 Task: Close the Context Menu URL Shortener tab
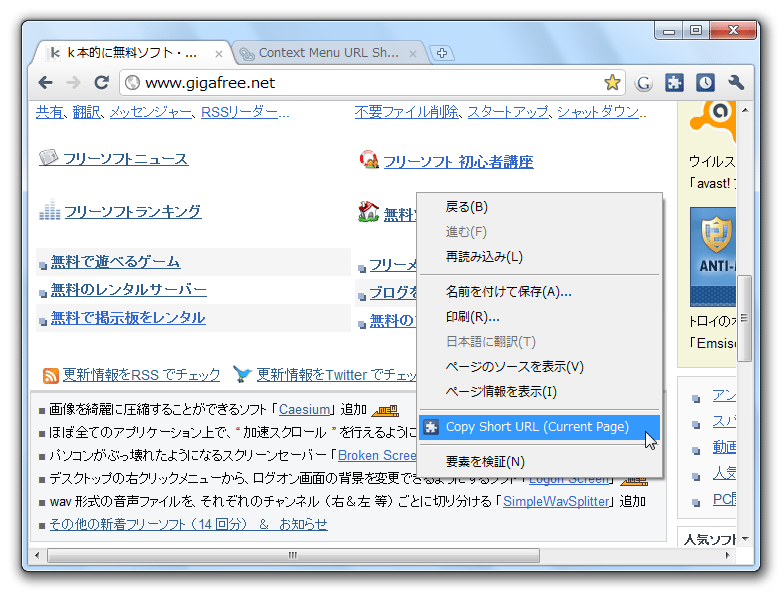412,54
